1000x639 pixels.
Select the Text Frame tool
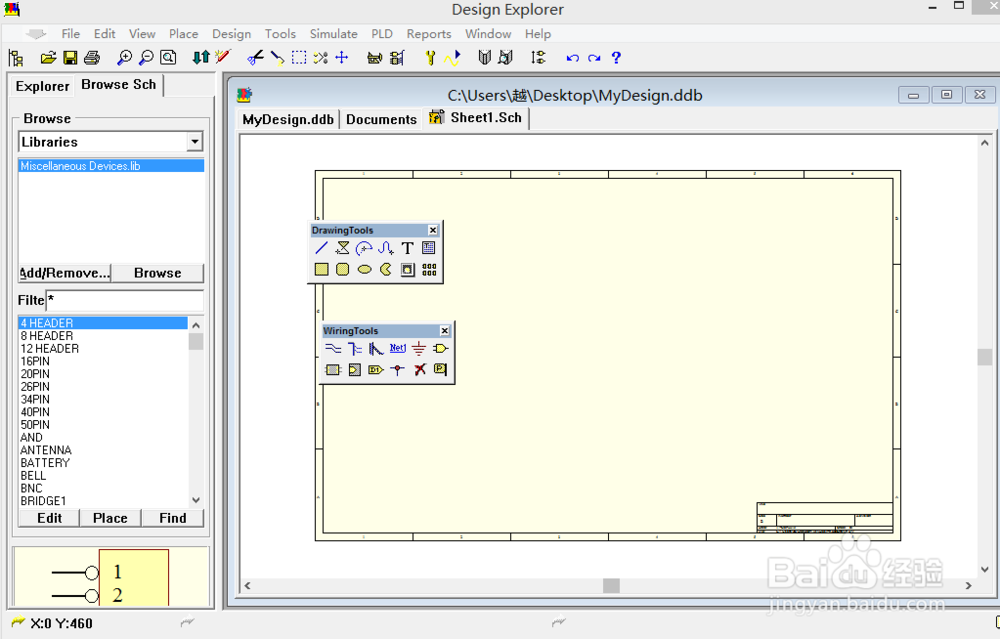tap(429, 248)
